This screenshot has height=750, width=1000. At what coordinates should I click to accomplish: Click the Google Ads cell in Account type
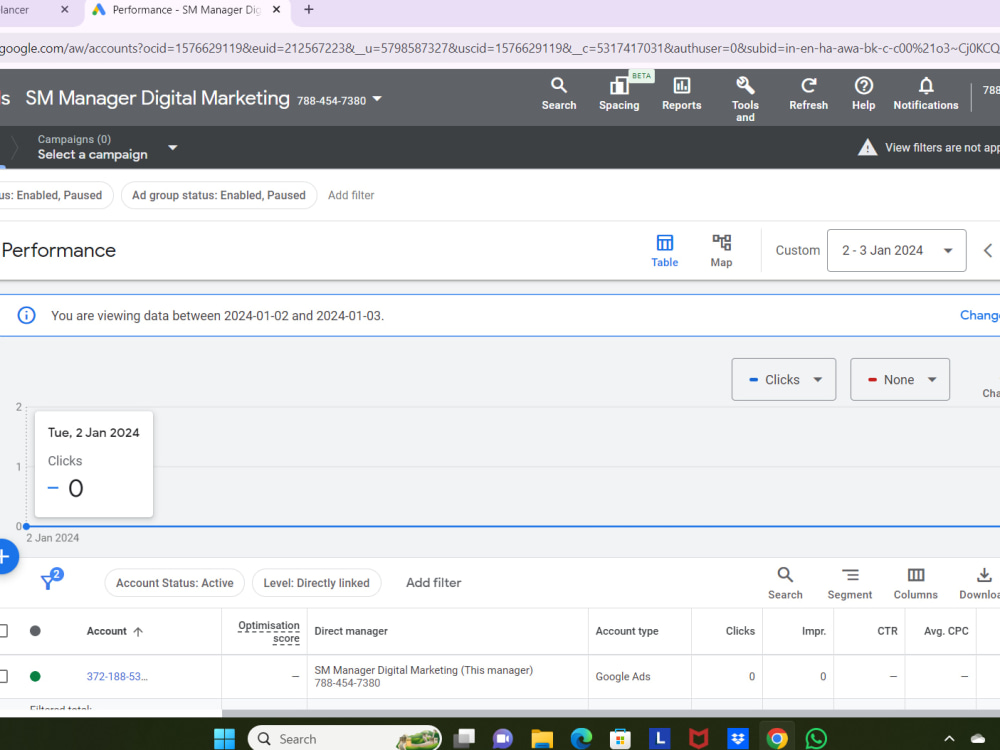click(622, 676)
